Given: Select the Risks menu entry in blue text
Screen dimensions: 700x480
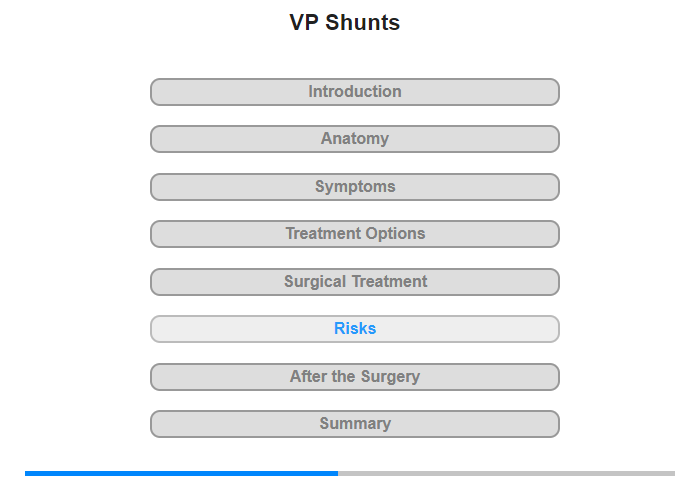Looking at the screenshot, I should click(354, 329).
